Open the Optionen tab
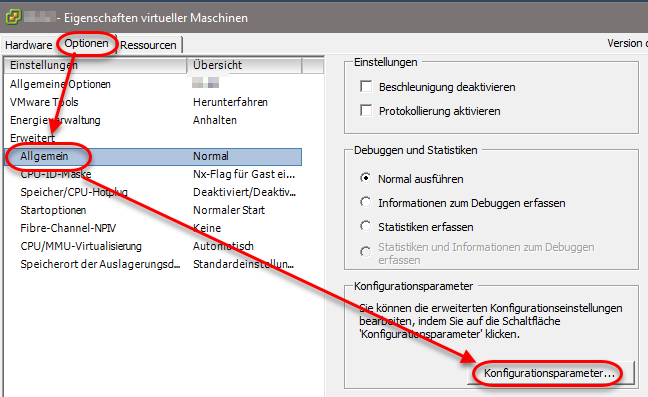 coord(86,43)
